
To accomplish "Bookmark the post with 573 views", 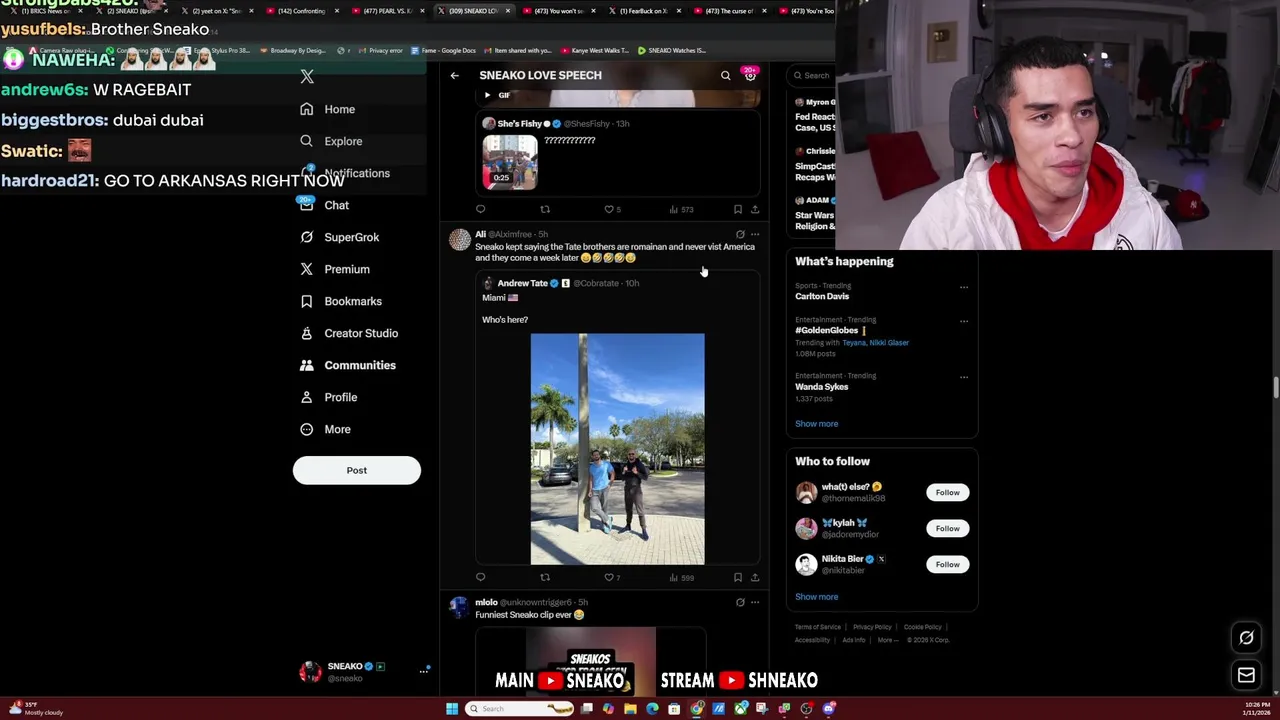I will click(738, 209).
